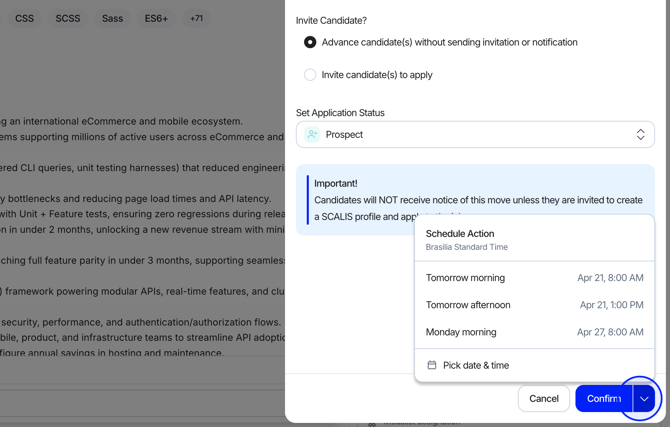Cancel the invite candidate dialog
The height and width of the screenshot is (427, 670).
(544, 399)
